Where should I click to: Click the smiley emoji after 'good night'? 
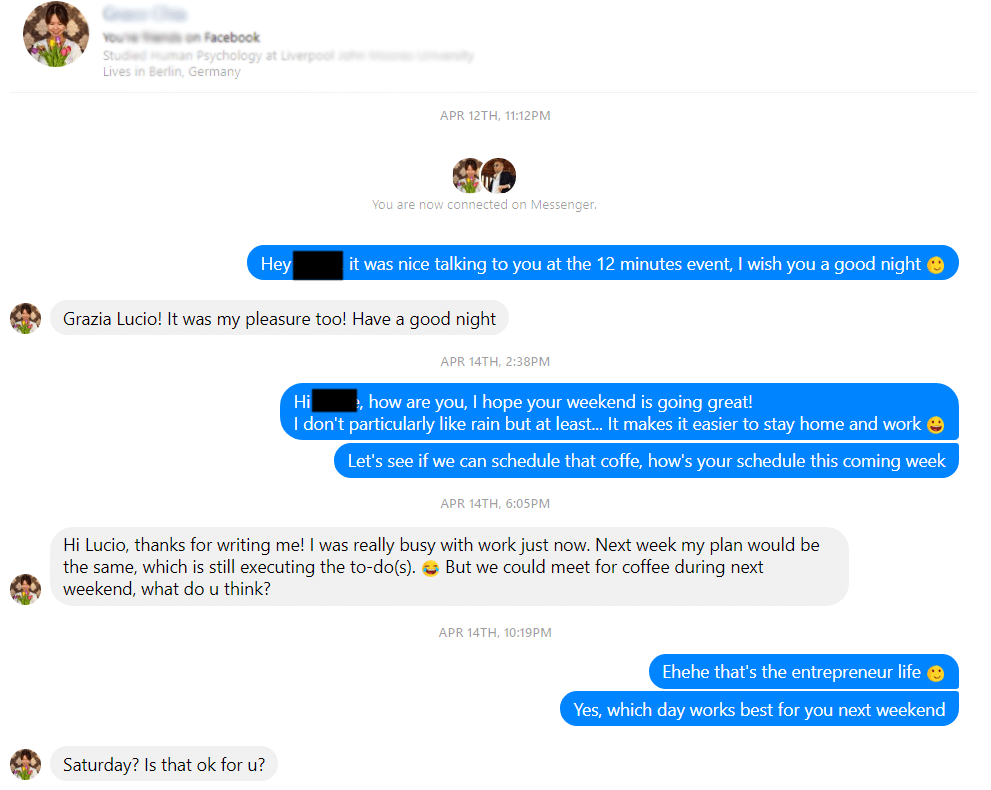tap(935, 265)
